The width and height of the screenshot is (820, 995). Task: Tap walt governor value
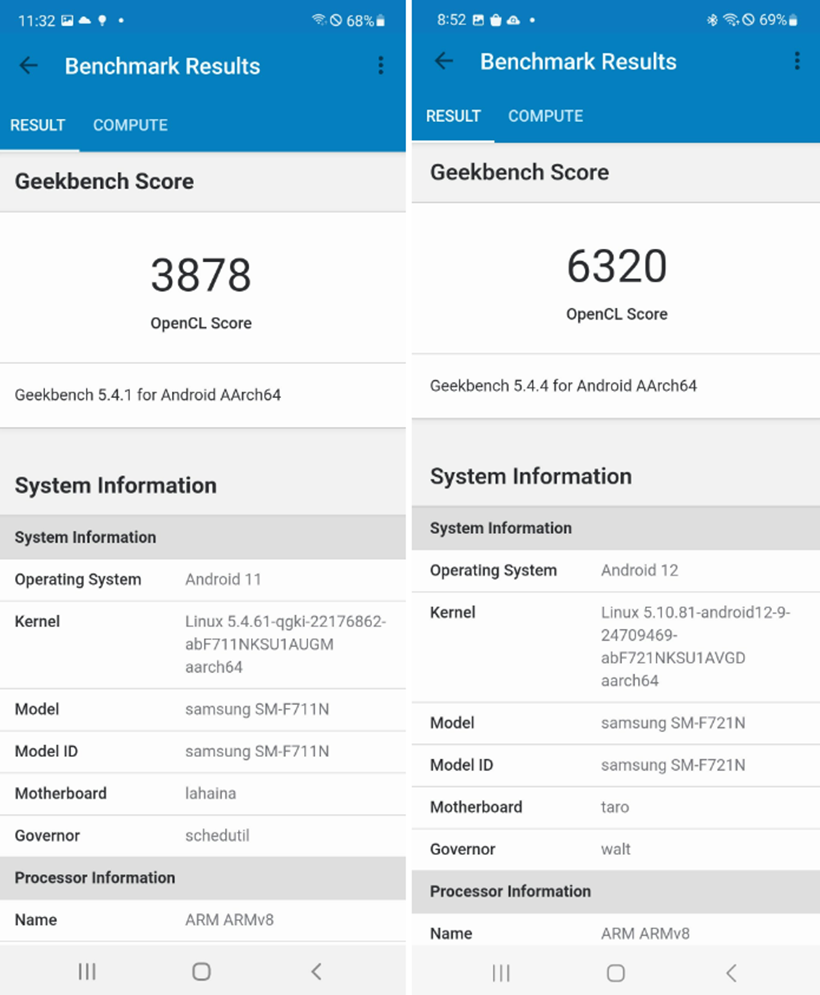click(616, 849)
